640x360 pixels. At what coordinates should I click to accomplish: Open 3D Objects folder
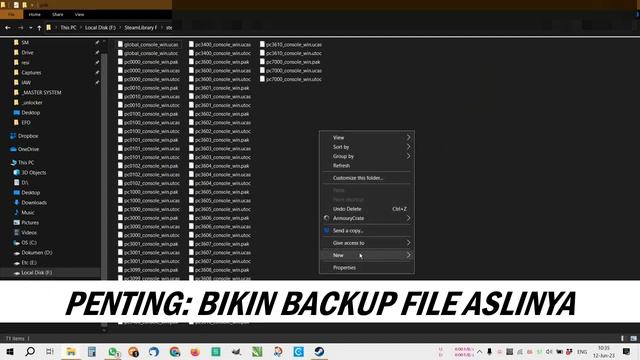point(33,173)
